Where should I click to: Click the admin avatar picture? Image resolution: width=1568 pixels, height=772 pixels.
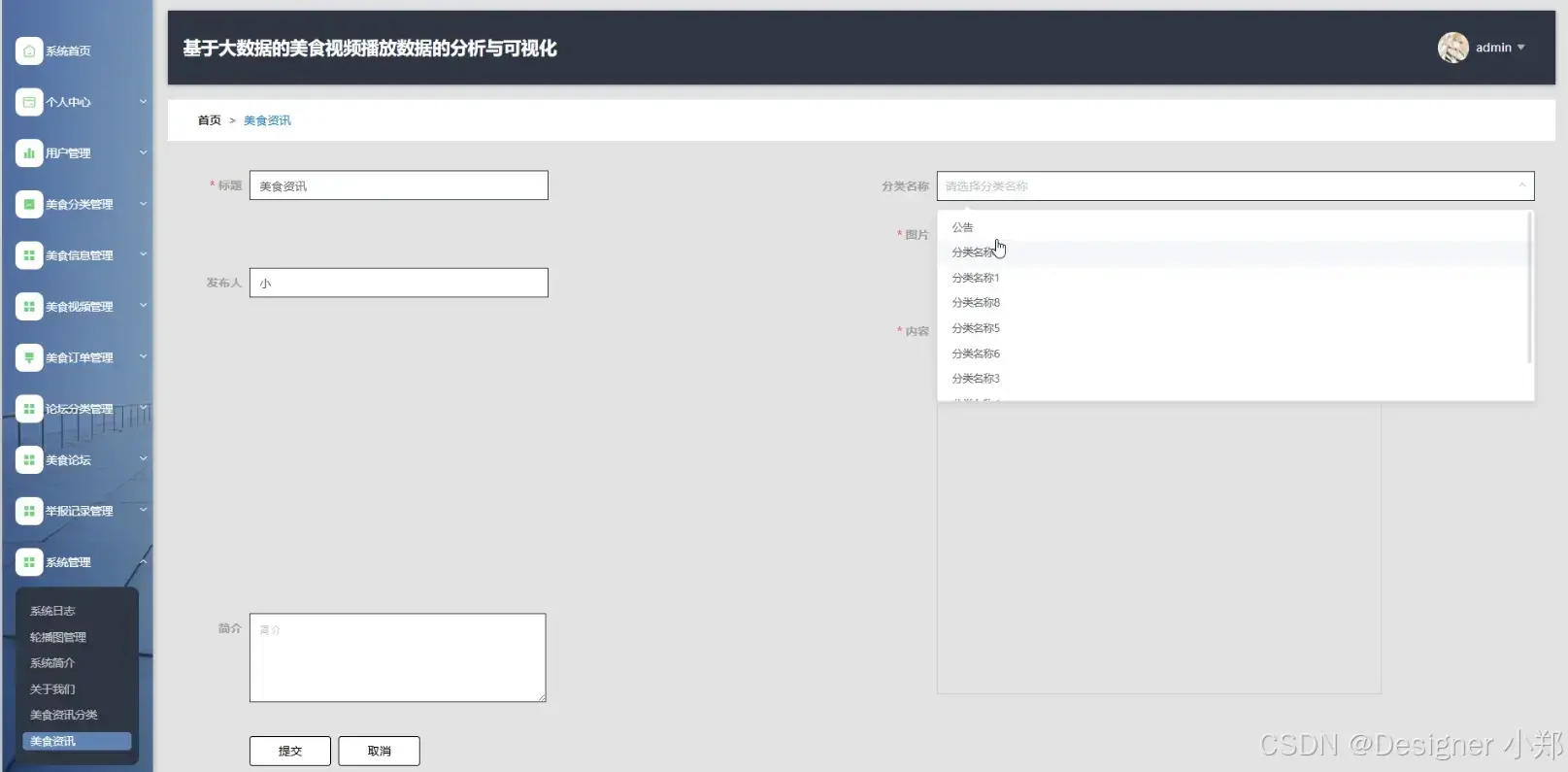click(x=1452, y=48)
